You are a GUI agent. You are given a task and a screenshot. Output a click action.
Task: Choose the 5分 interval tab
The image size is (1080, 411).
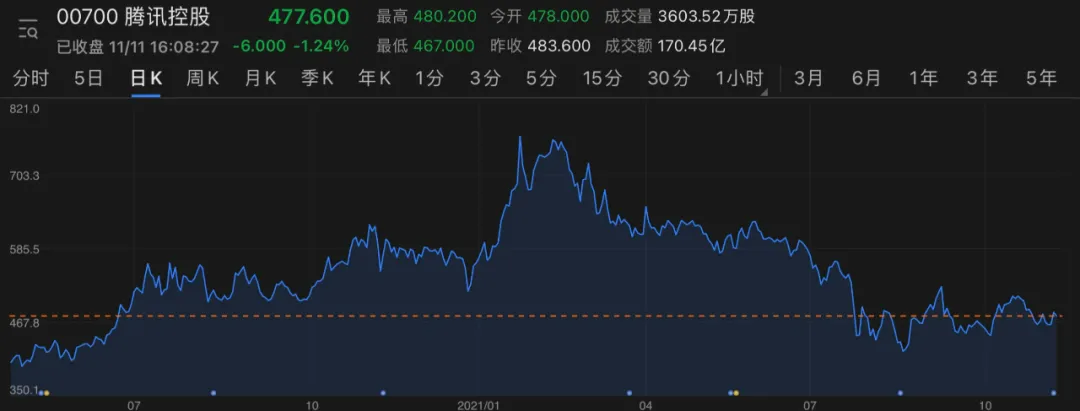(x=541, y=78)
